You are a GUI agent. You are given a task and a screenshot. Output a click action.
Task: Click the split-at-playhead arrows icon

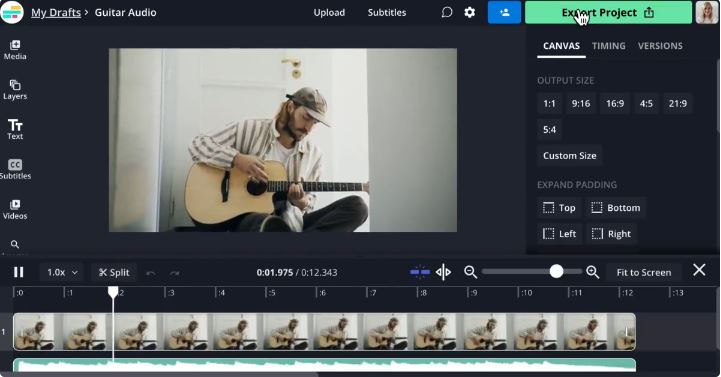click(443, 272)
